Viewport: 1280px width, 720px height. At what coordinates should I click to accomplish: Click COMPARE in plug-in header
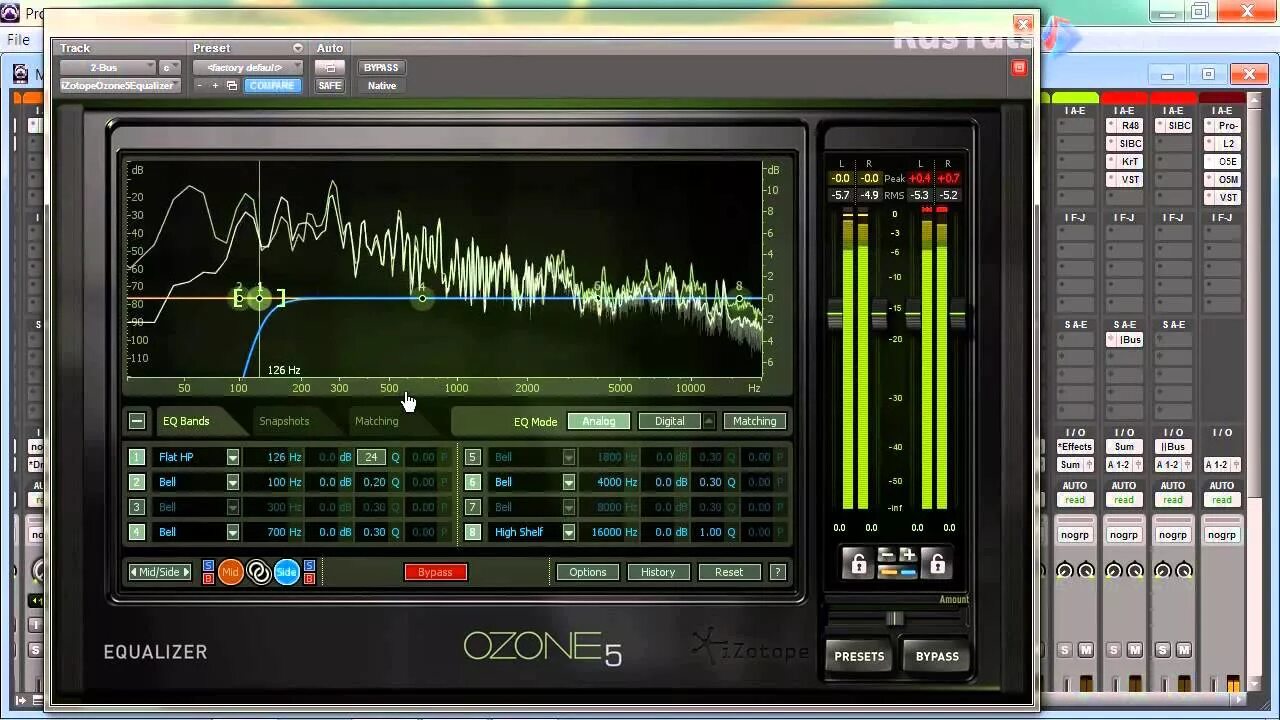(272, 85)
